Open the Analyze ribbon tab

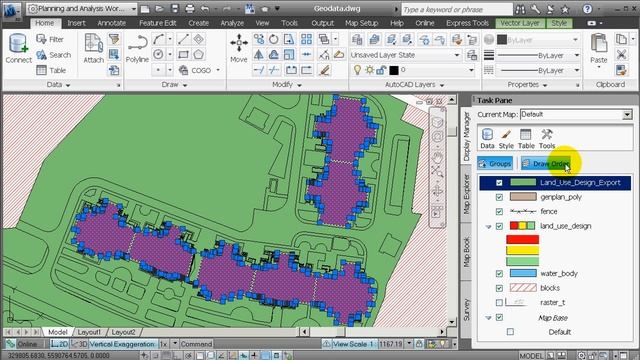pyautogui.click(x=232, y=23)
